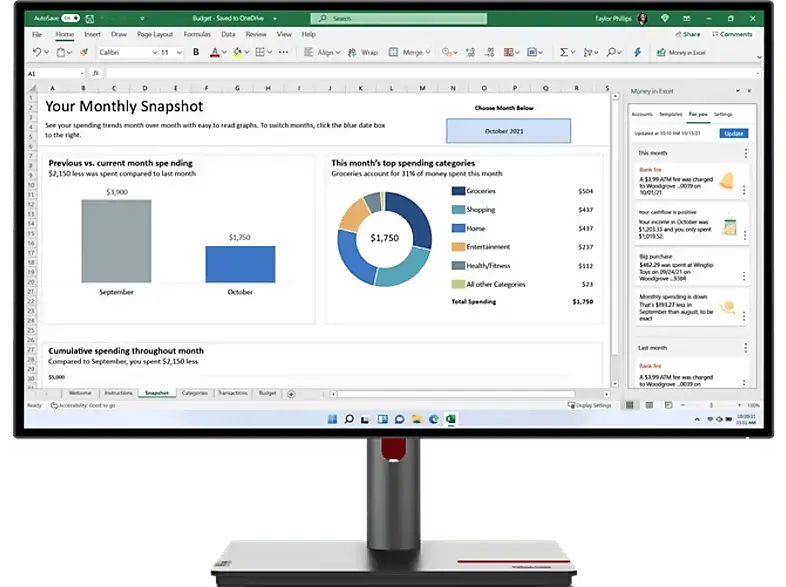The height and width of the screenshot is (587, 786).
Task: Open the Quick Access Toolbar customize arrow
Action: tap(142, 19)
